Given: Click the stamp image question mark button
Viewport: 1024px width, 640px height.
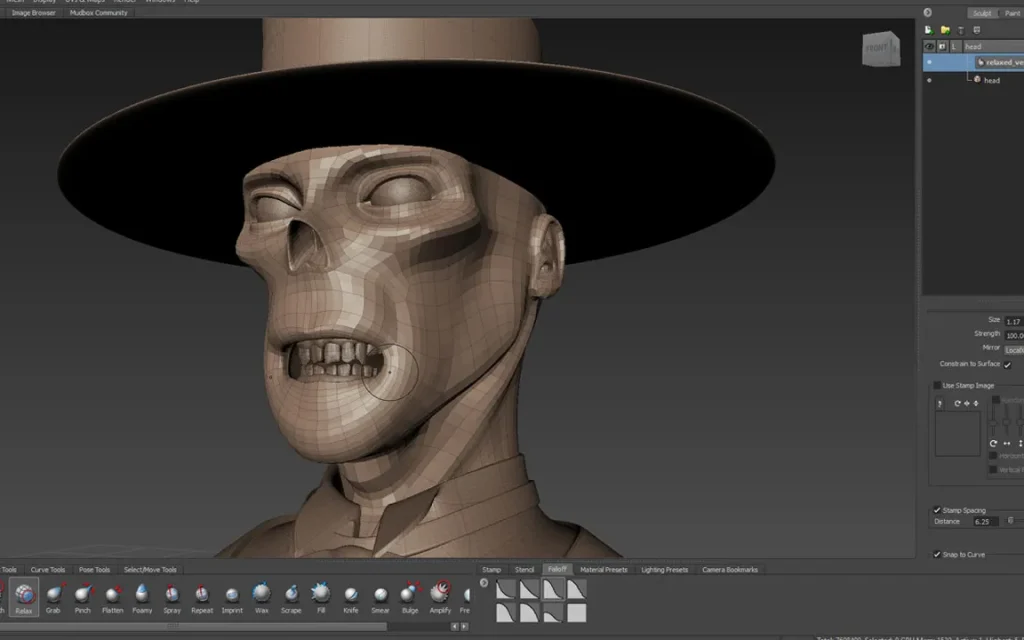Looking at the screenshot, I should click(x=940, y=404).
